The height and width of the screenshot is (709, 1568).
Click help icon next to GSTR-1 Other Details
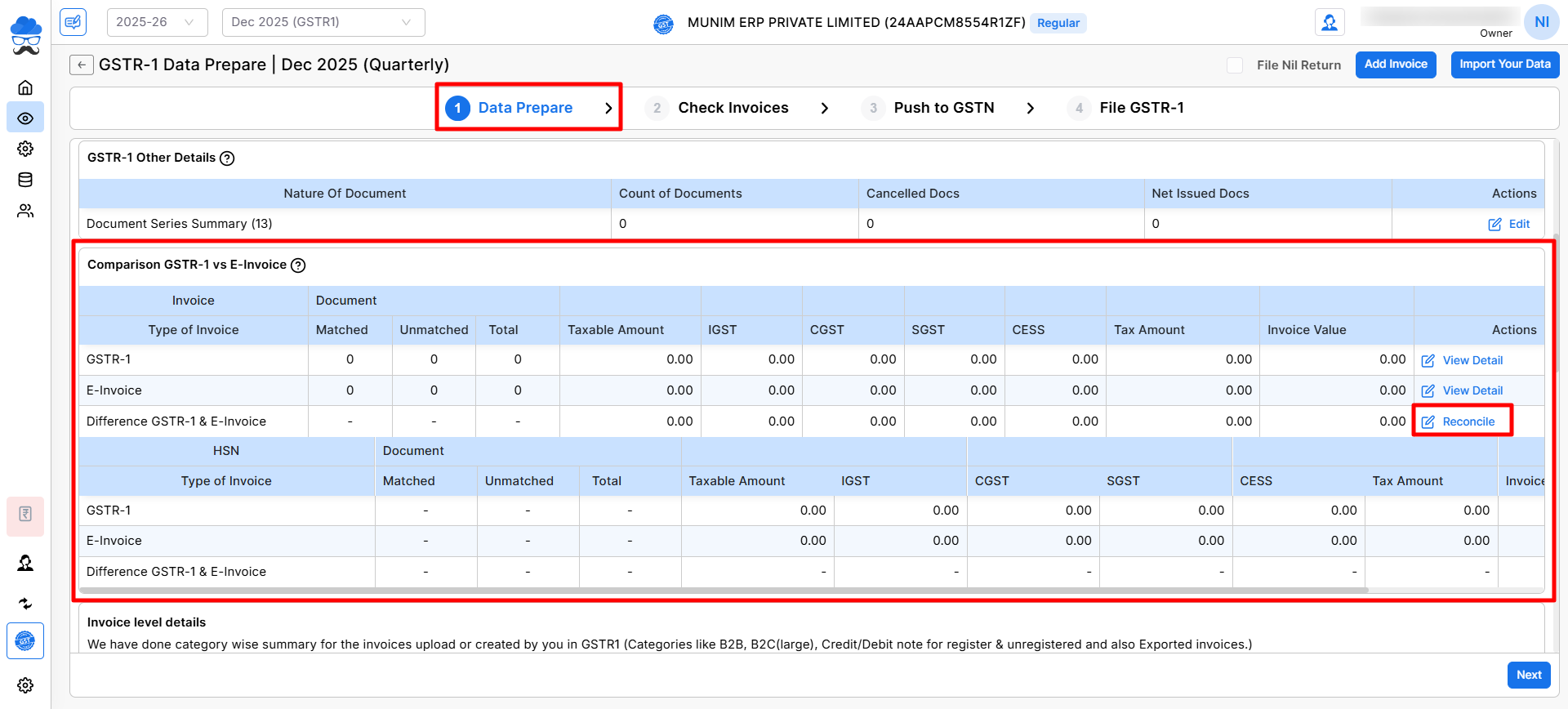coord(227,158)
